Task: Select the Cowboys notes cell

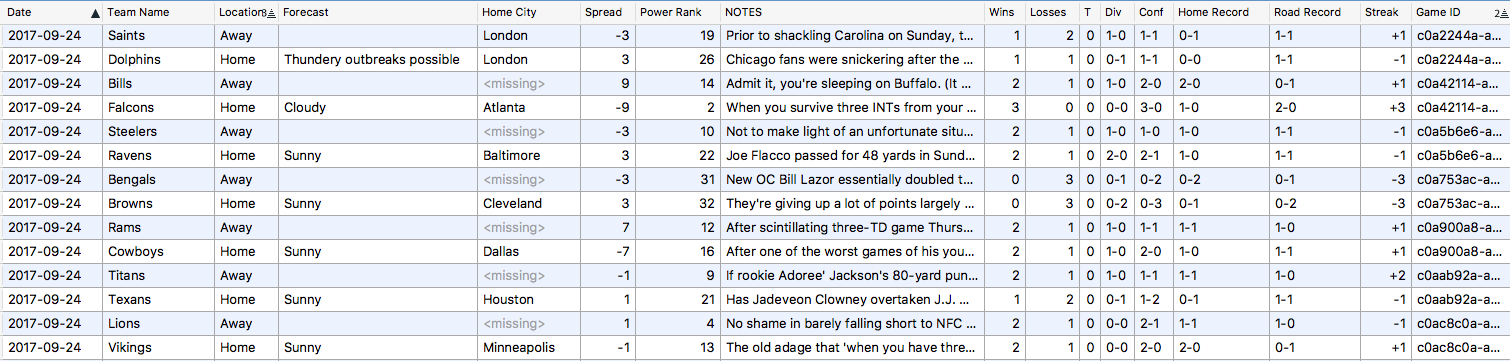Action: (x=852, y=252)
